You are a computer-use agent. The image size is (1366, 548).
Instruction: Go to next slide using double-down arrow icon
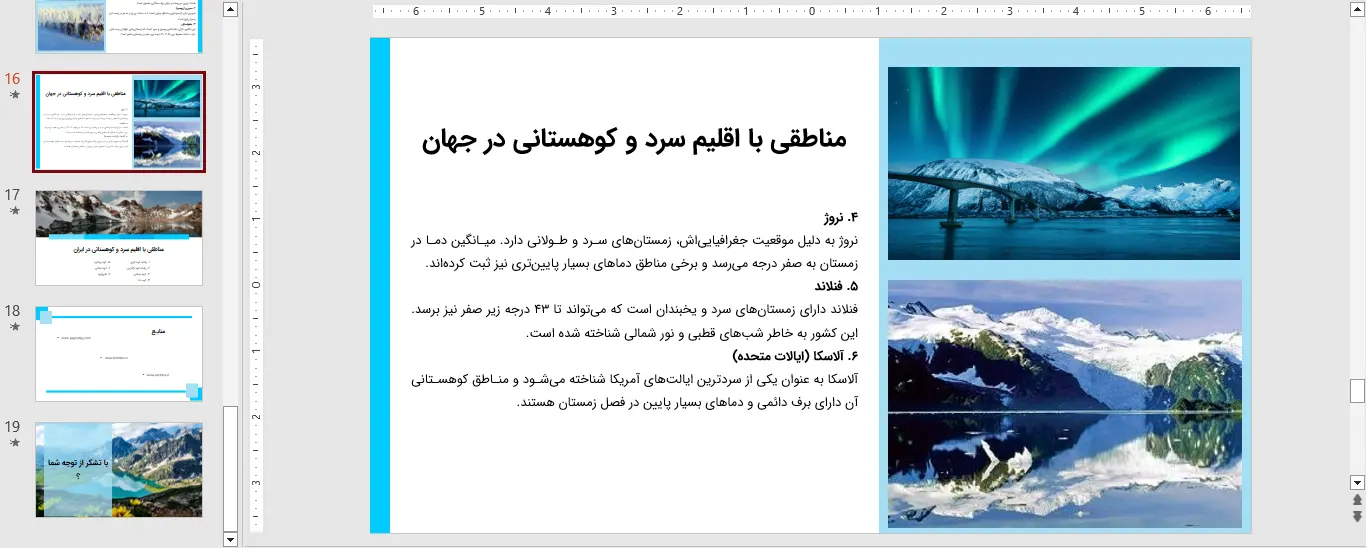1357,516
